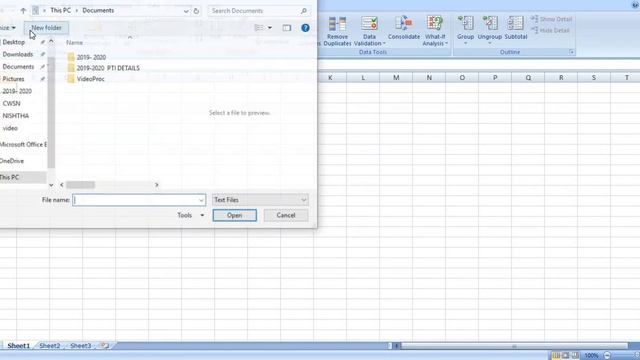
Task: Click the dialog Help question mark icon
Action: [x=305, y=28]
